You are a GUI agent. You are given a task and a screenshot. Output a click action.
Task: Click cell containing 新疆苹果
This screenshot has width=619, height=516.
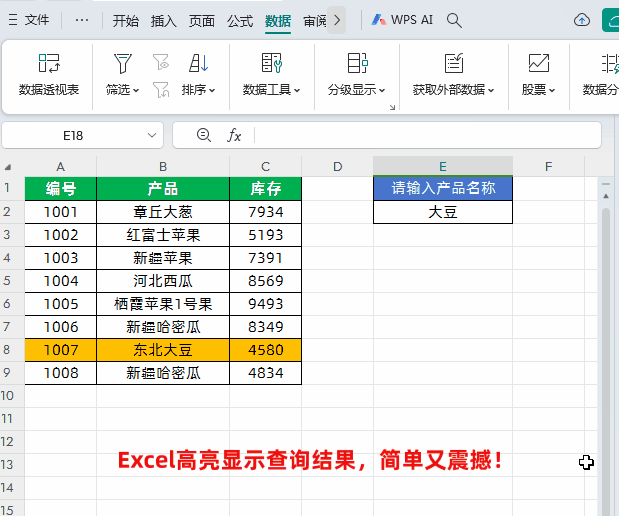pos(163,258)
